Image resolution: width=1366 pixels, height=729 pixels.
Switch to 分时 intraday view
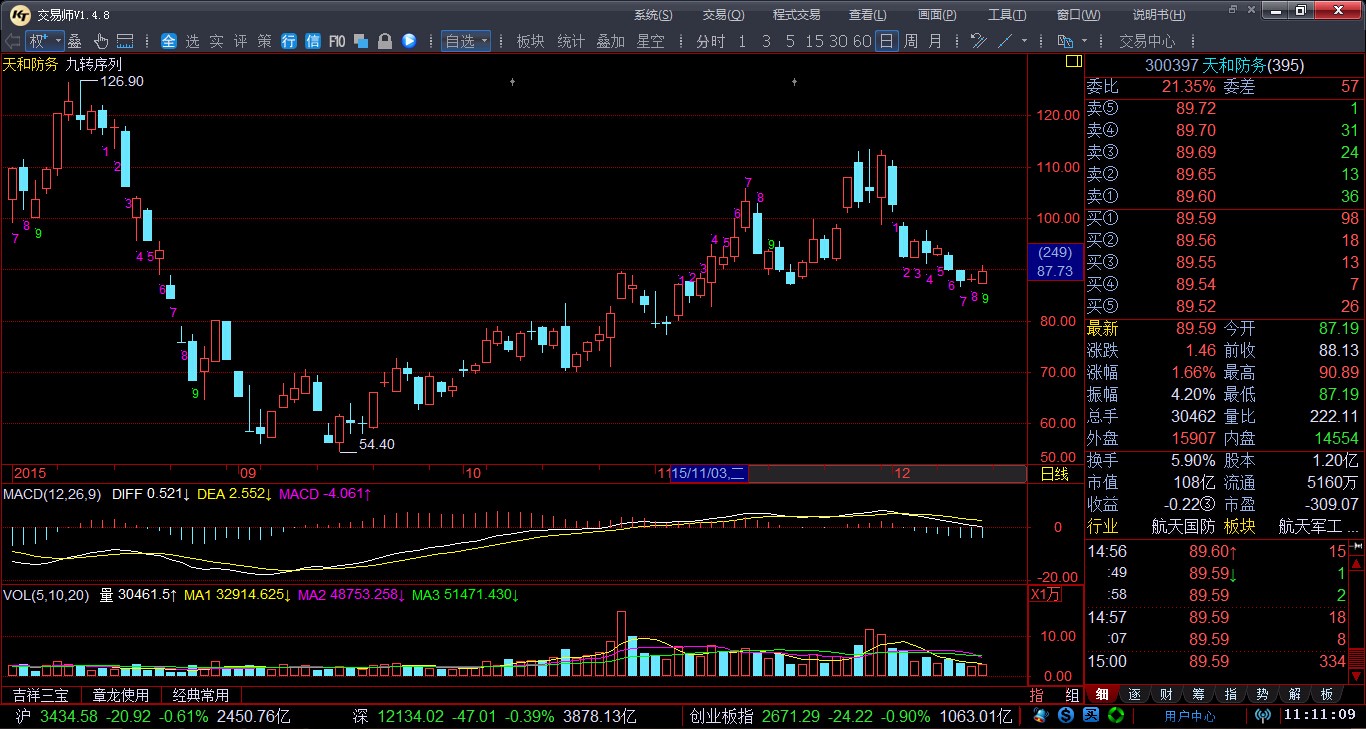pyautogui.click(x=710, y=41)
